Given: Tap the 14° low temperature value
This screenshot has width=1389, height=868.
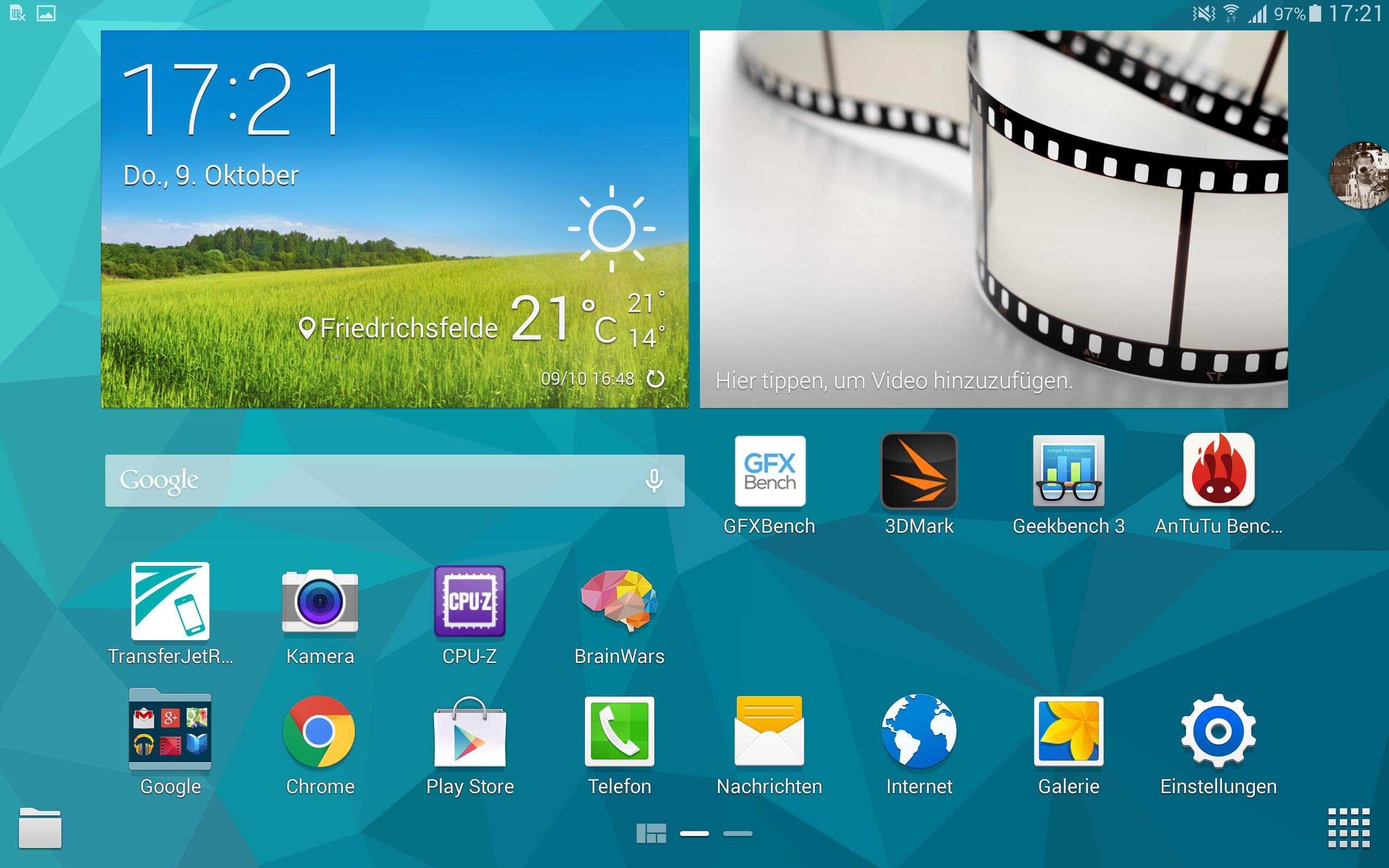Looking at the screenshot, I should [646, 337].
